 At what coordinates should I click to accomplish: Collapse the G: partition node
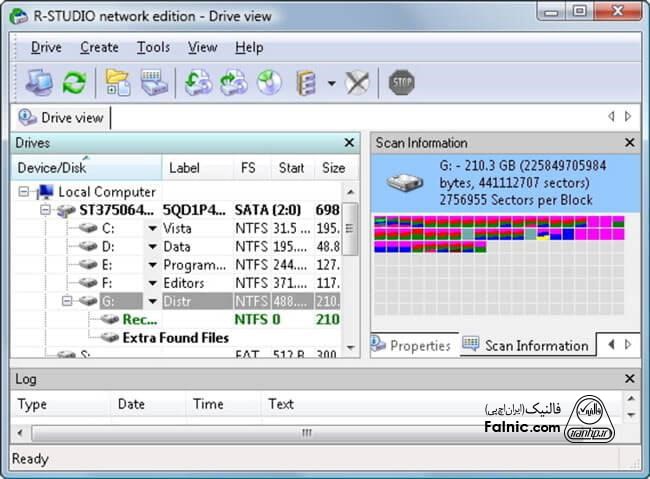click(66, 301)
